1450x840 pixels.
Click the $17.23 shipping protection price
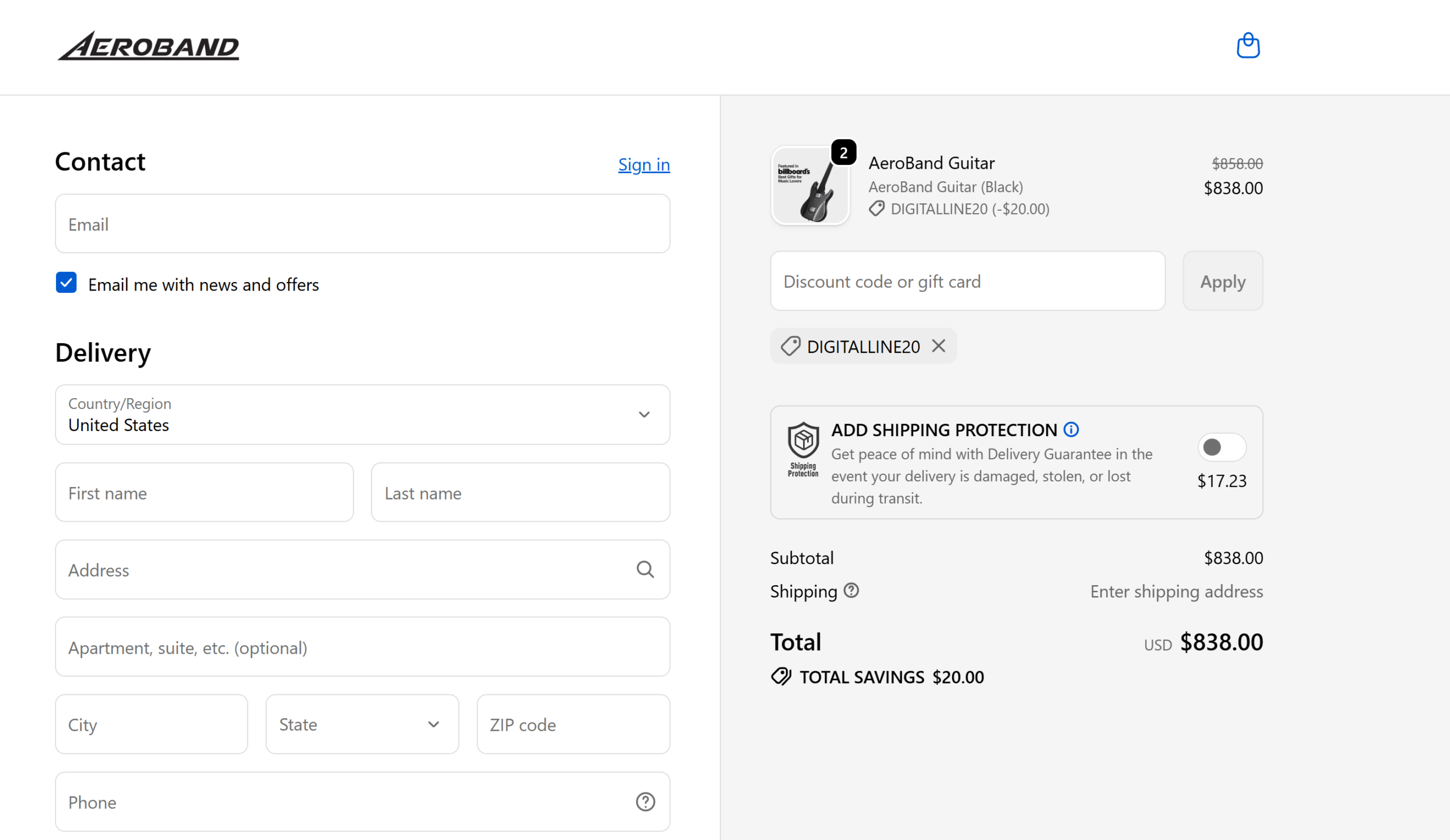[x=1222, y=480]
